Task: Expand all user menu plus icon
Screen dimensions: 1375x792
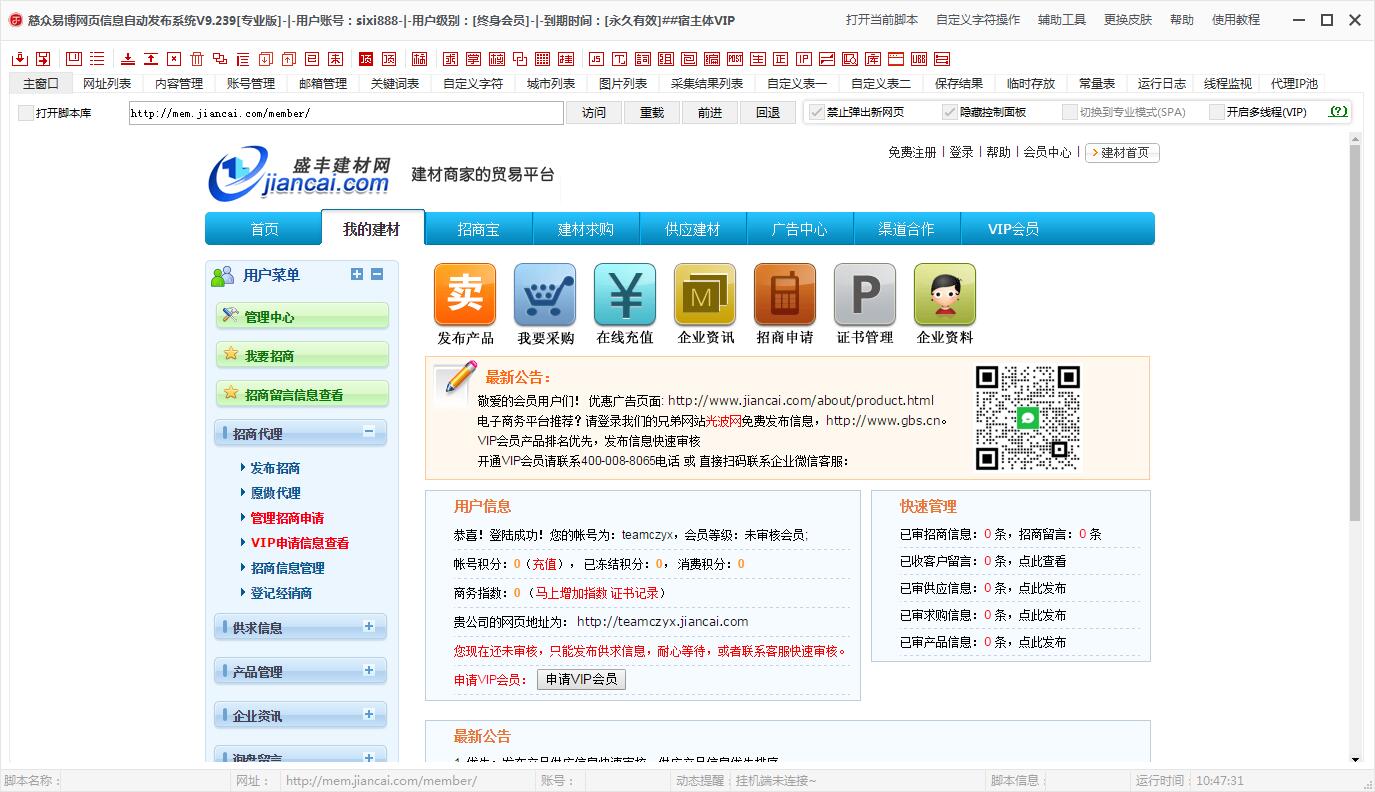Action: click(x=357, y=274)
